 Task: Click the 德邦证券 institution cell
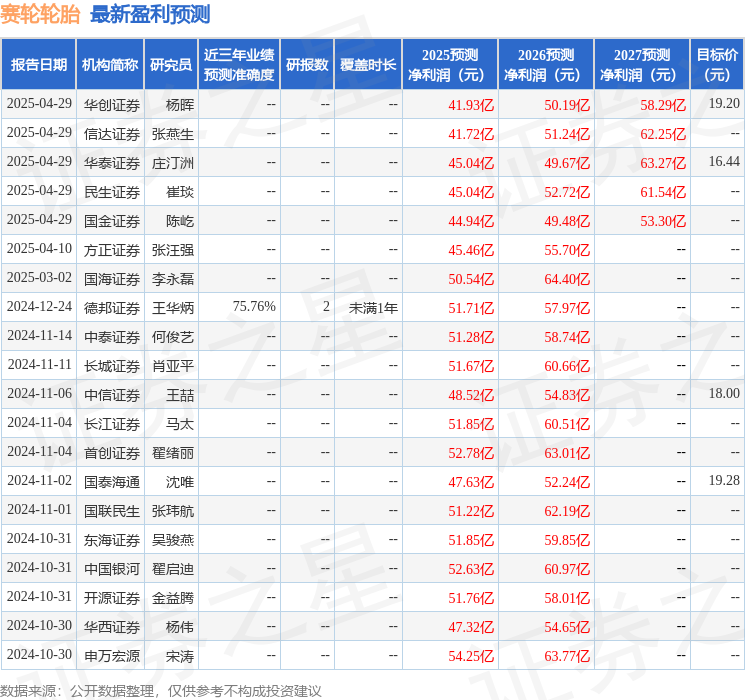point(112,308)
